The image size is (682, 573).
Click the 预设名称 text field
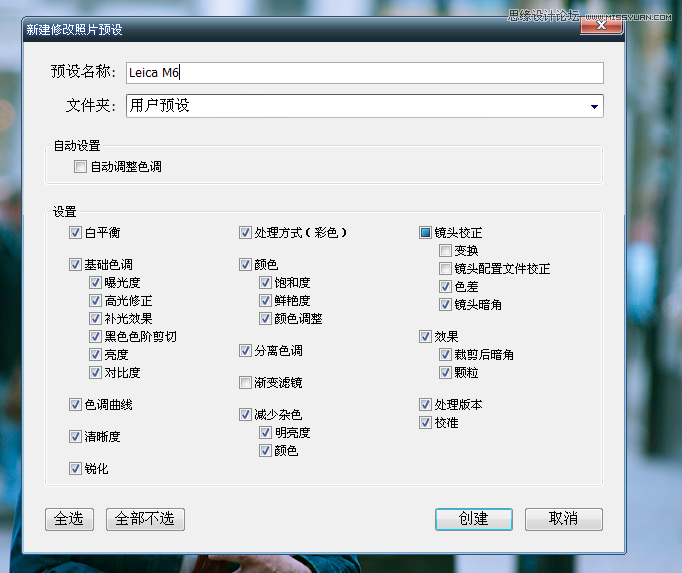coord(364,73)
